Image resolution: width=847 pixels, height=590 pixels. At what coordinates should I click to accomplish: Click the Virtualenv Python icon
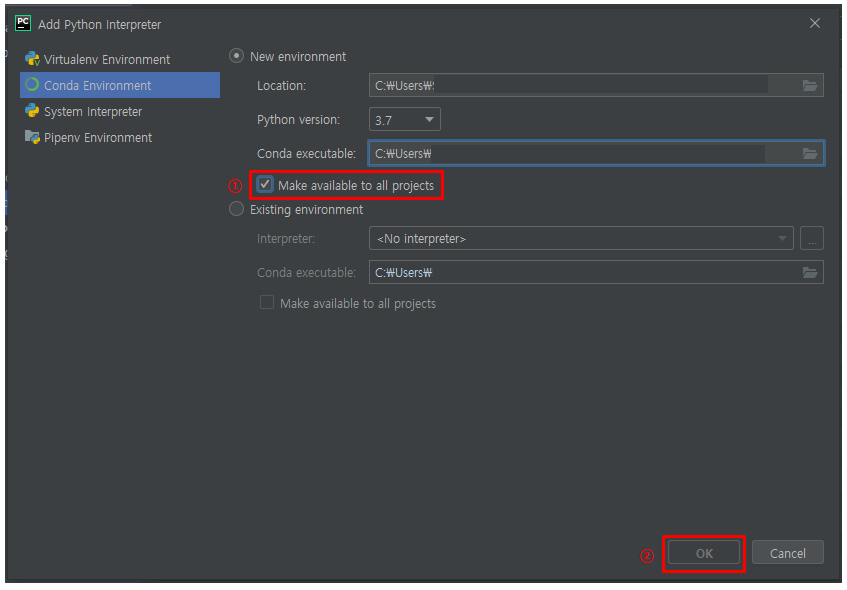tap(32, 59)
